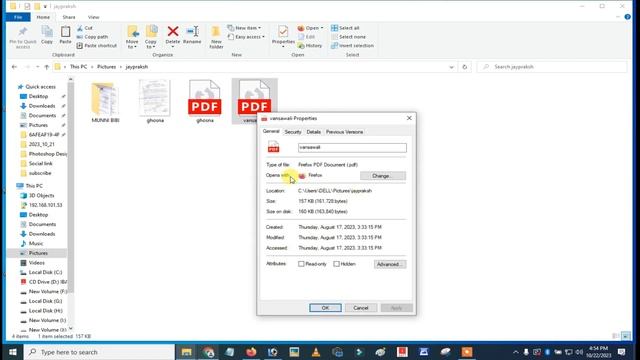Click the Advanced... button

(x=390, y=264)
